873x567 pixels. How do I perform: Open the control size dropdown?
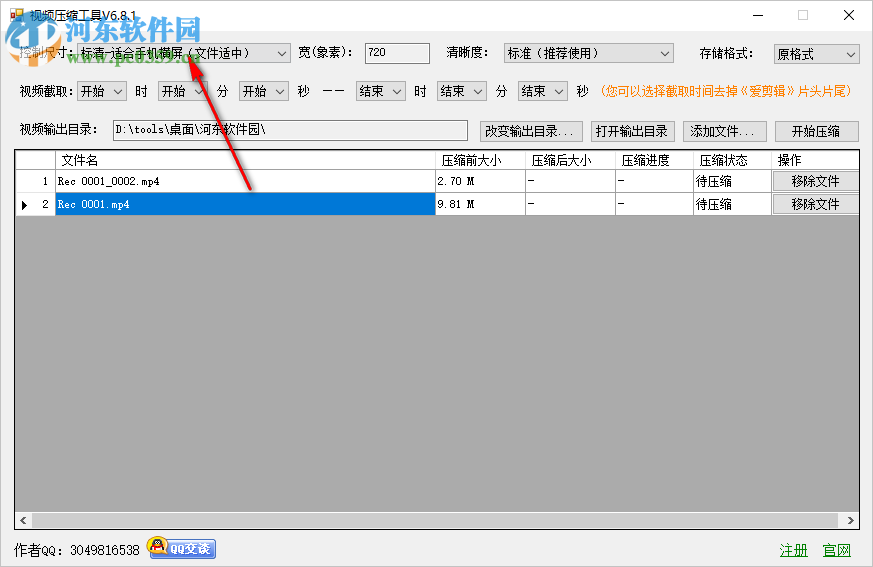point(184,53)
